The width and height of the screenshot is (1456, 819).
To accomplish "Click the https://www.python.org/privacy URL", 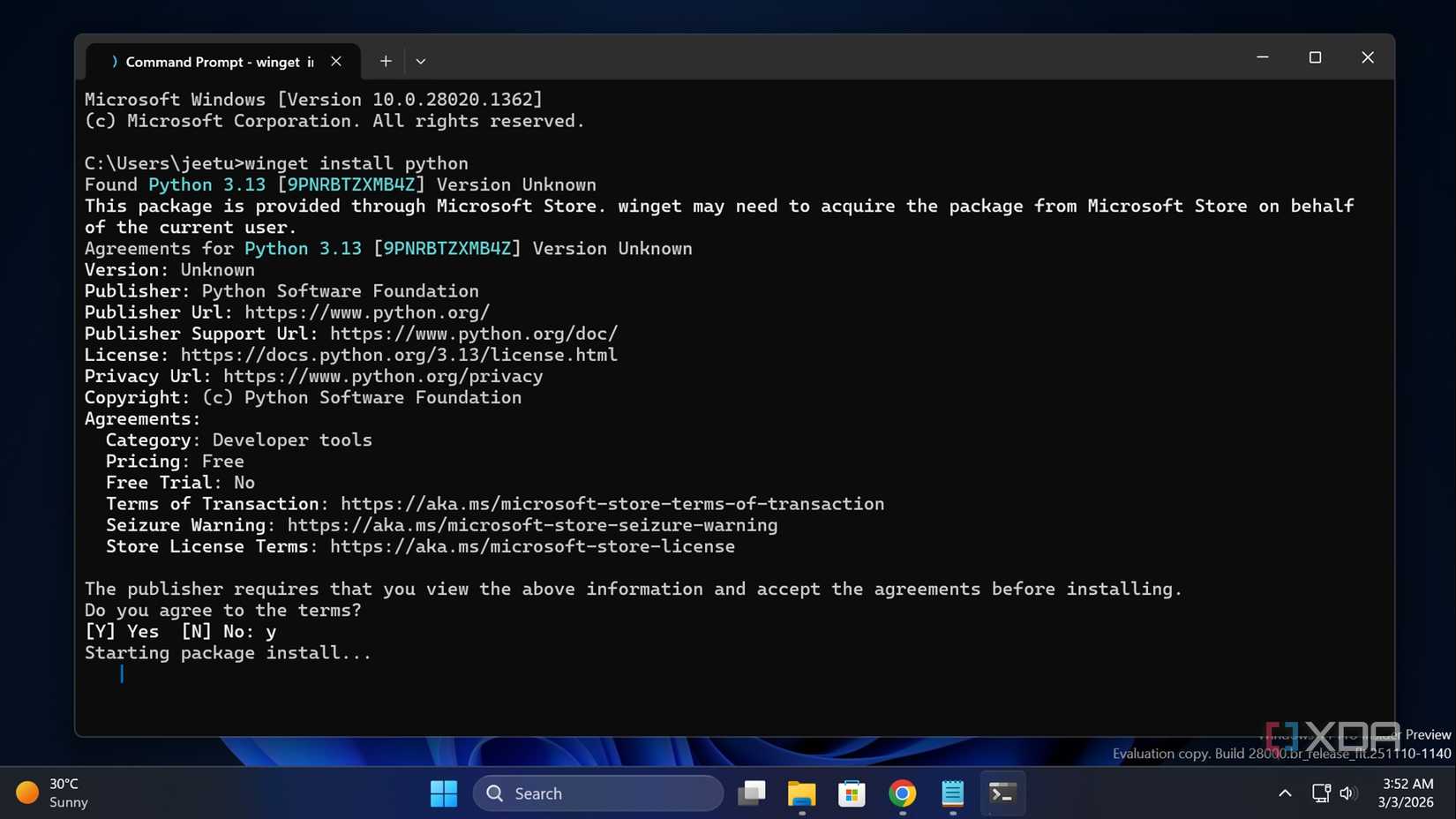I will [383, 376].
